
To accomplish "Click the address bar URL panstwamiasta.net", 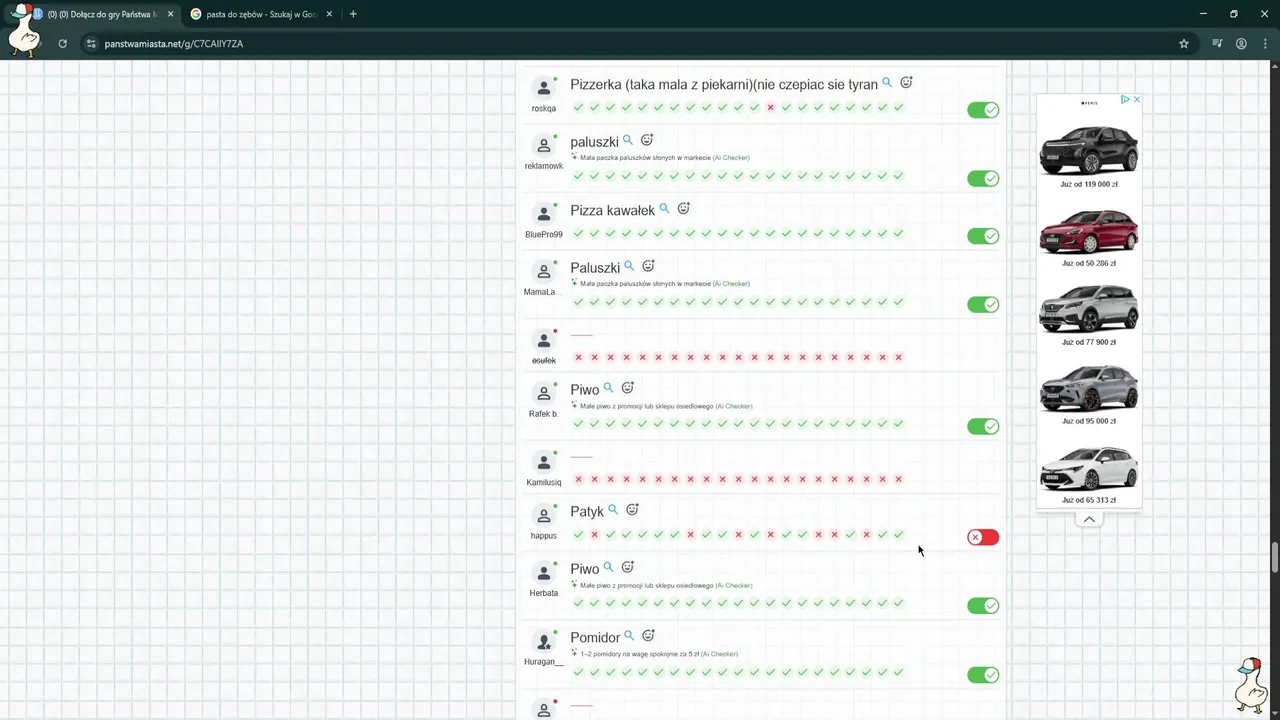I will (x=174, y=44).
